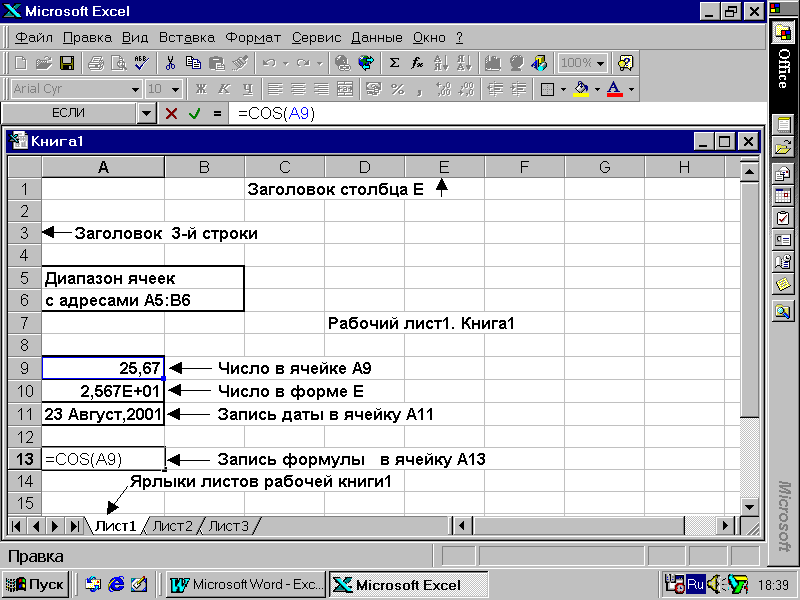The image size is (800, 600).
Task: Launch Internet Explorer from quick launch
Action: point(116,585)
